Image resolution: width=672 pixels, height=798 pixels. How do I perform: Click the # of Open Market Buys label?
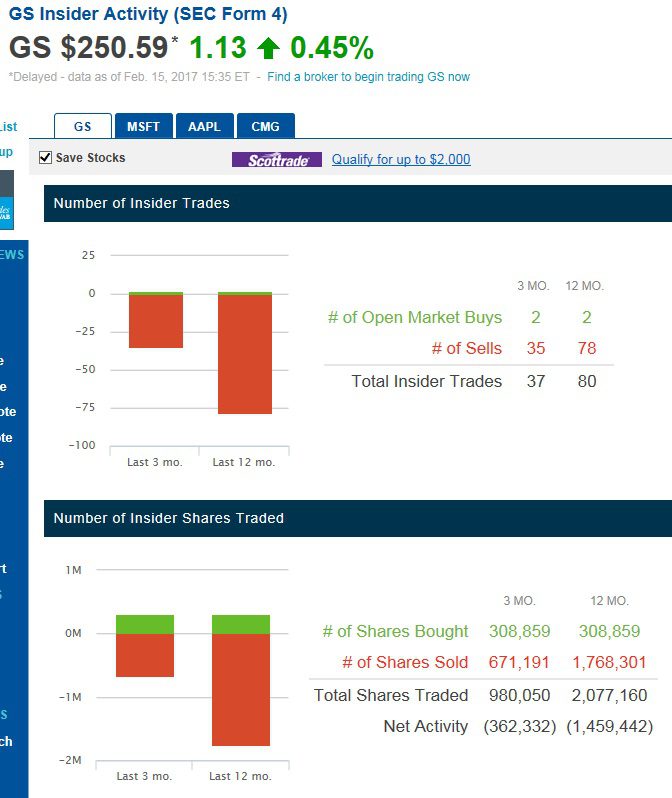pyautogui.click(x=415, y=317)
